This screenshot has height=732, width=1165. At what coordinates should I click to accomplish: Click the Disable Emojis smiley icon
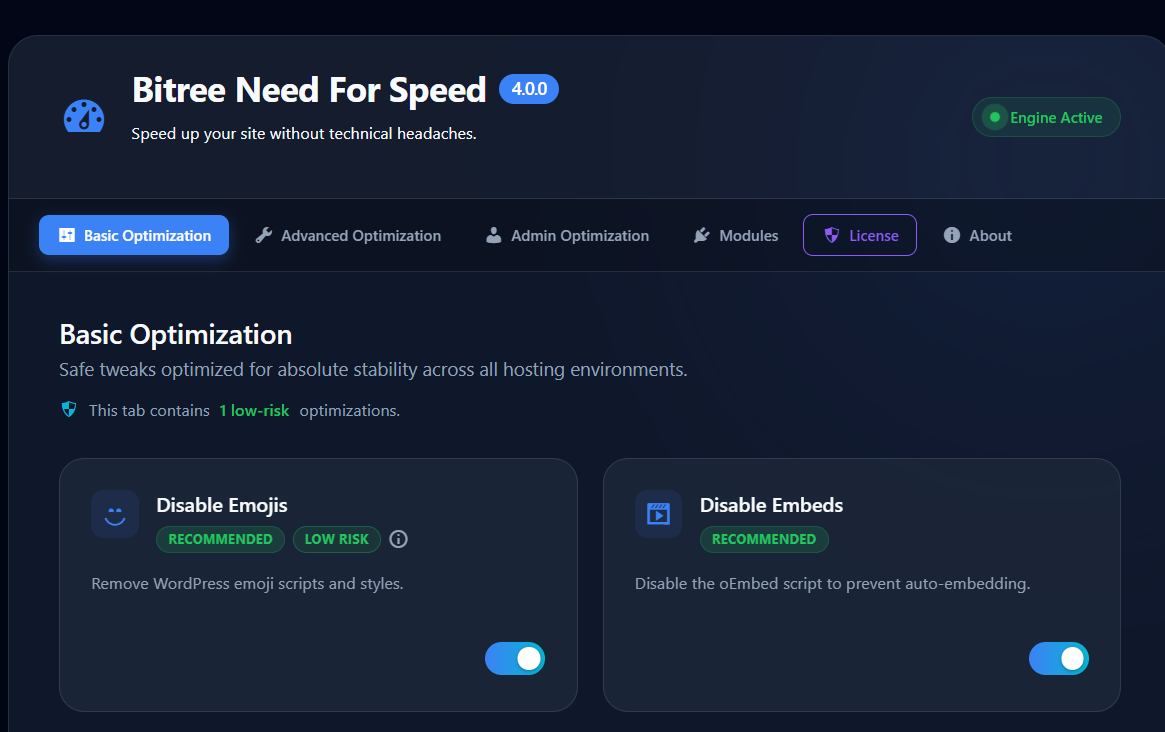pyautogui.click(x=115, y=514)
